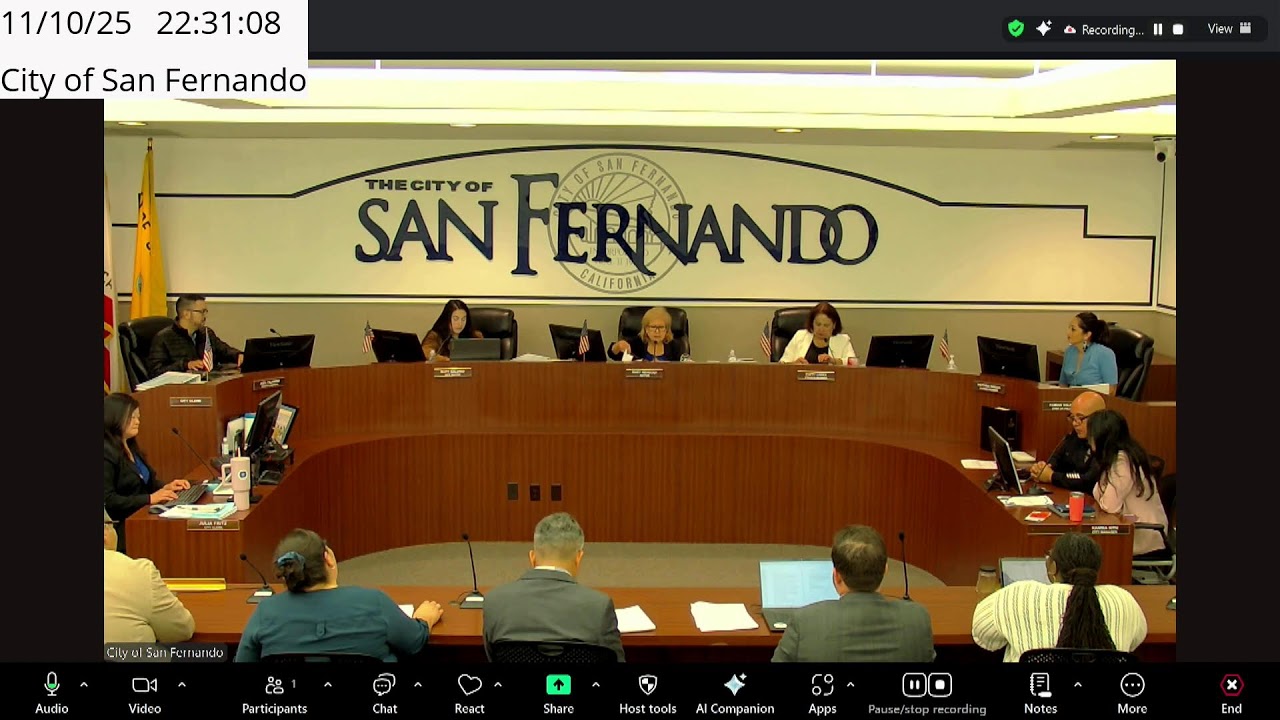Open the Chat panel
Viewport: 1280px width, 720px height.
pyautogui.click(x=385, y=694)
